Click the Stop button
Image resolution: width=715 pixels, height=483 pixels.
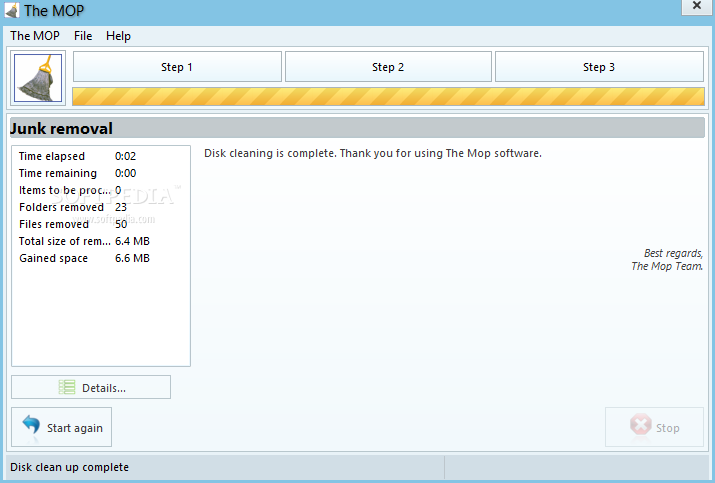[654, 427]
